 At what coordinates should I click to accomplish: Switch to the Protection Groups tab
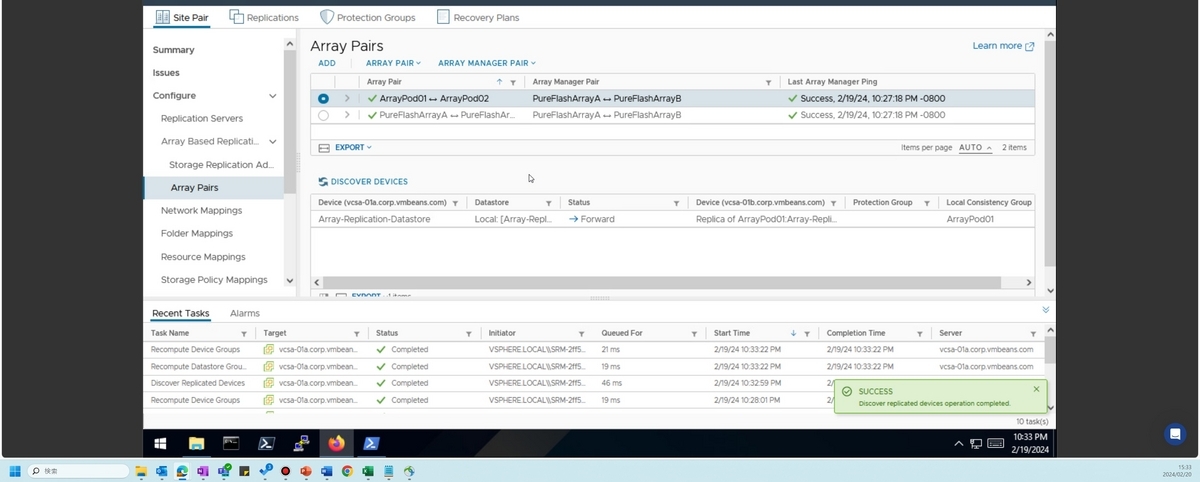click(x=367, y=17)
